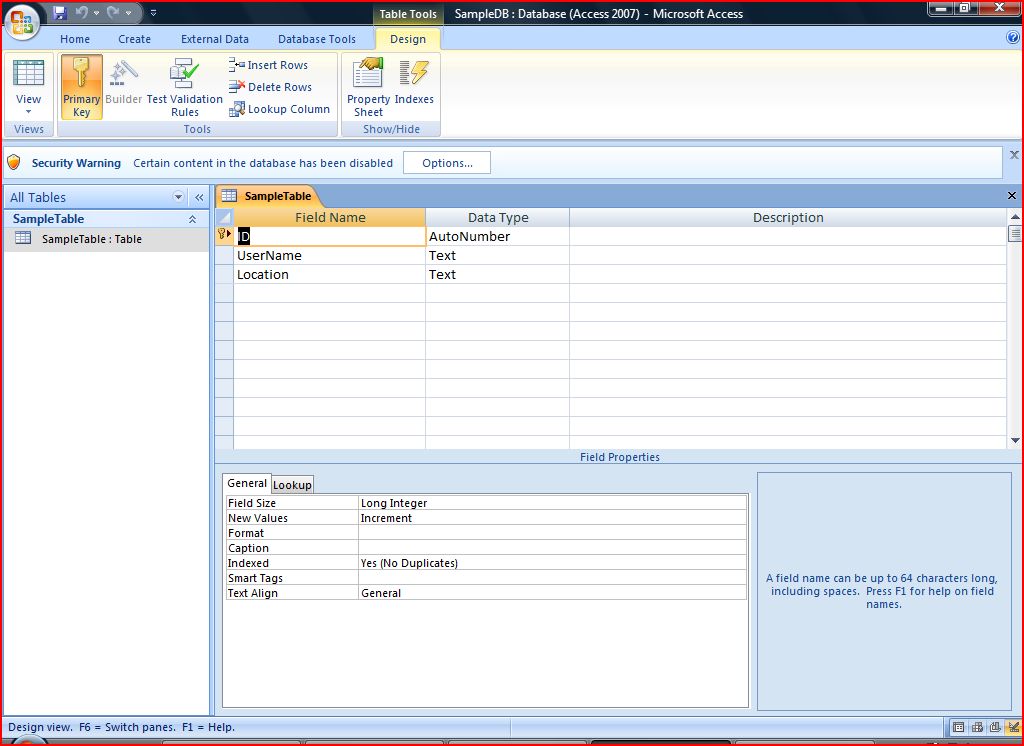Switch to Database Tools tab
Viewport: 1024px width, 746px height.
pyautogui.click(x=317, y=39)
